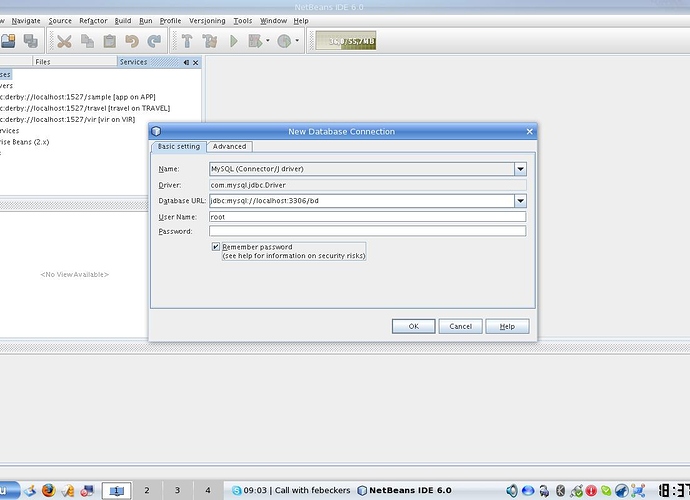
Task: Click the Cut scissors icon in toolbar
Action: click(64, 41)
